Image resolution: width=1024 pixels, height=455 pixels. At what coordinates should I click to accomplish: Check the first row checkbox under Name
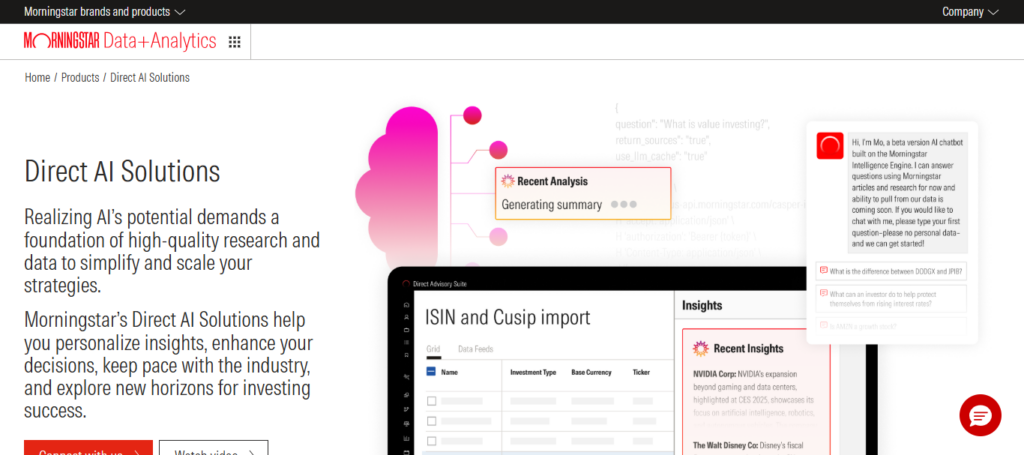tap(431, 401)
